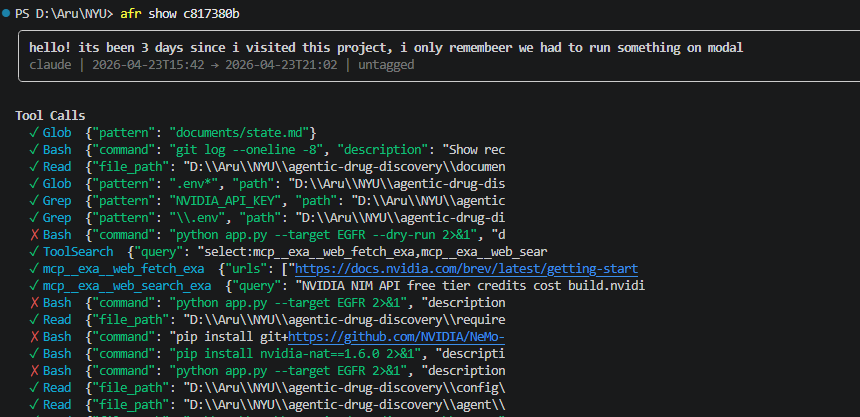
Task: Click the 'hello! its been 3 days' message
Action: point(386,48)
